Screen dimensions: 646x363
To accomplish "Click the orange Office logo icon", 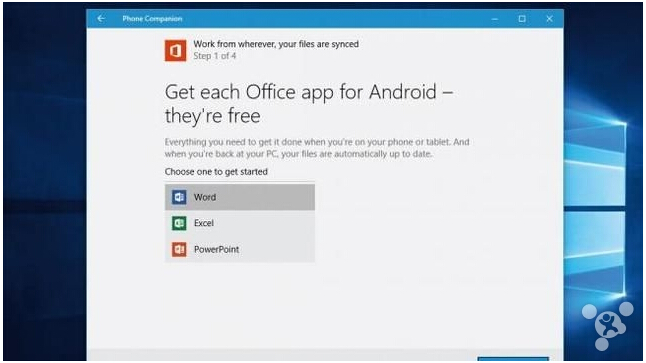I will [x=176, y=51].
